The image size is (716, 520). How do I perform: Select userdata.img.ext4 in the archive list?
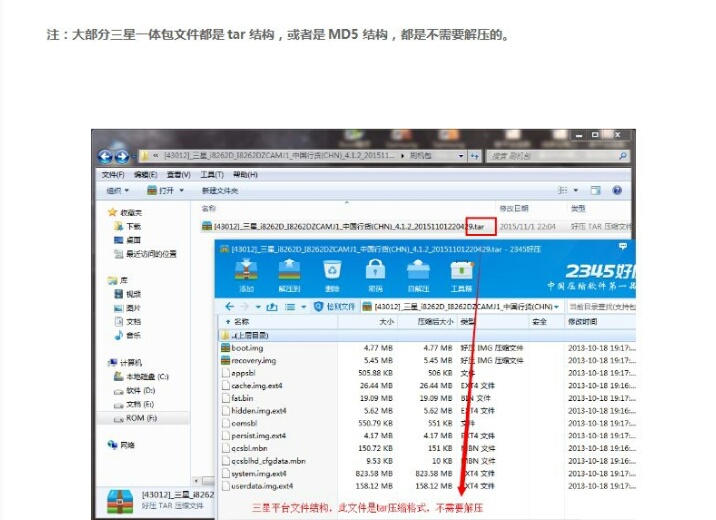[257, 486]
